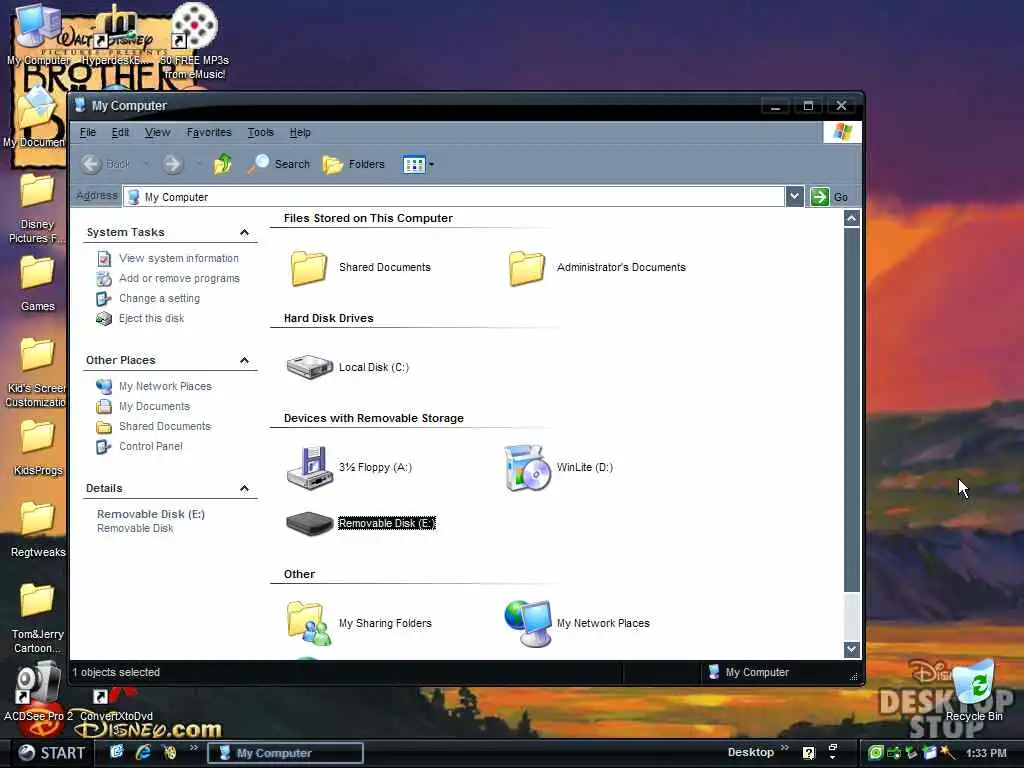Click Add or remove programs link
1024x768 pixels.
(x=179, y=278)
